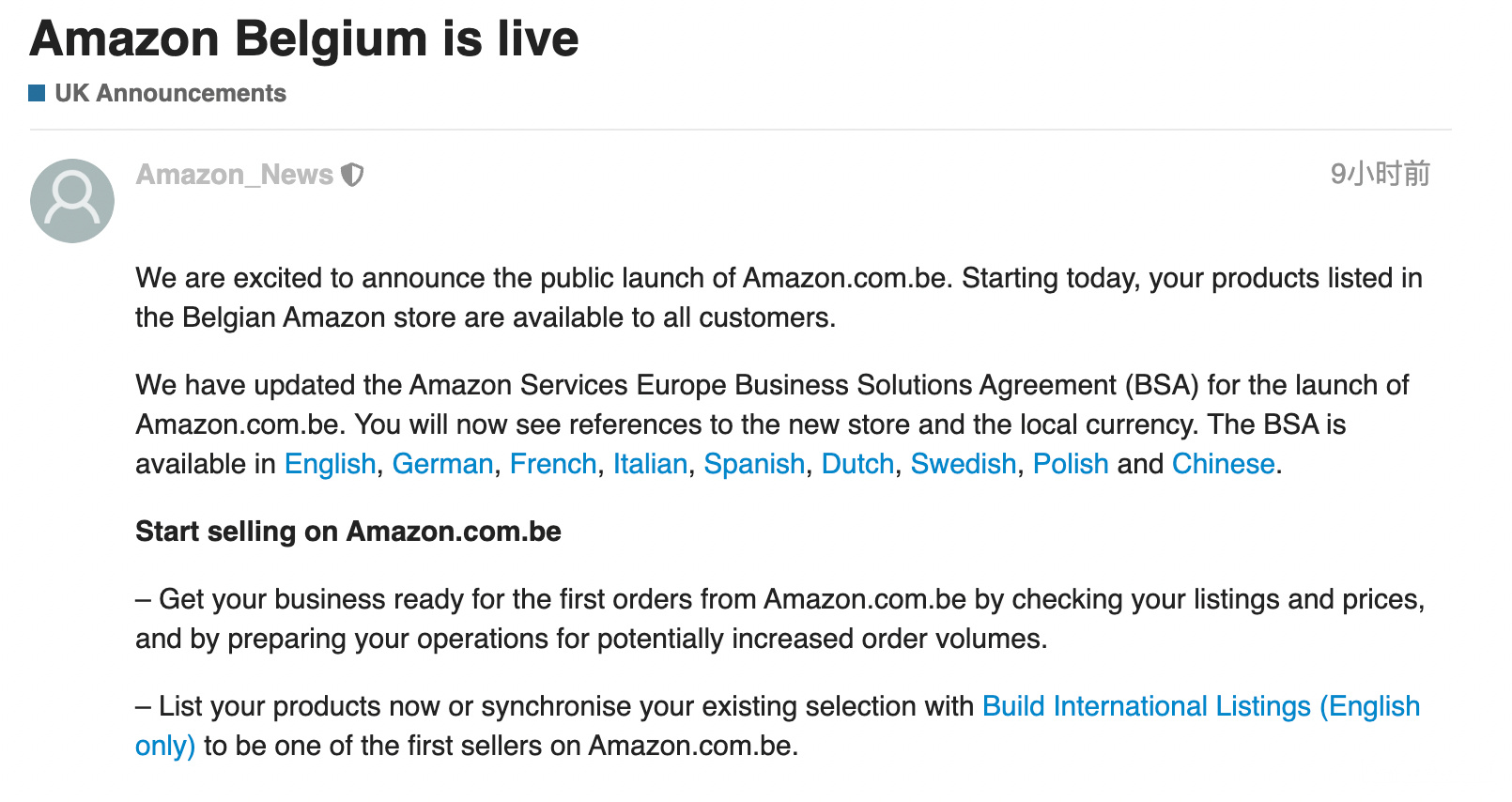Open the UK Announcements category
The height and width of the screenshot is (802, 1512).
coord(170,93)
